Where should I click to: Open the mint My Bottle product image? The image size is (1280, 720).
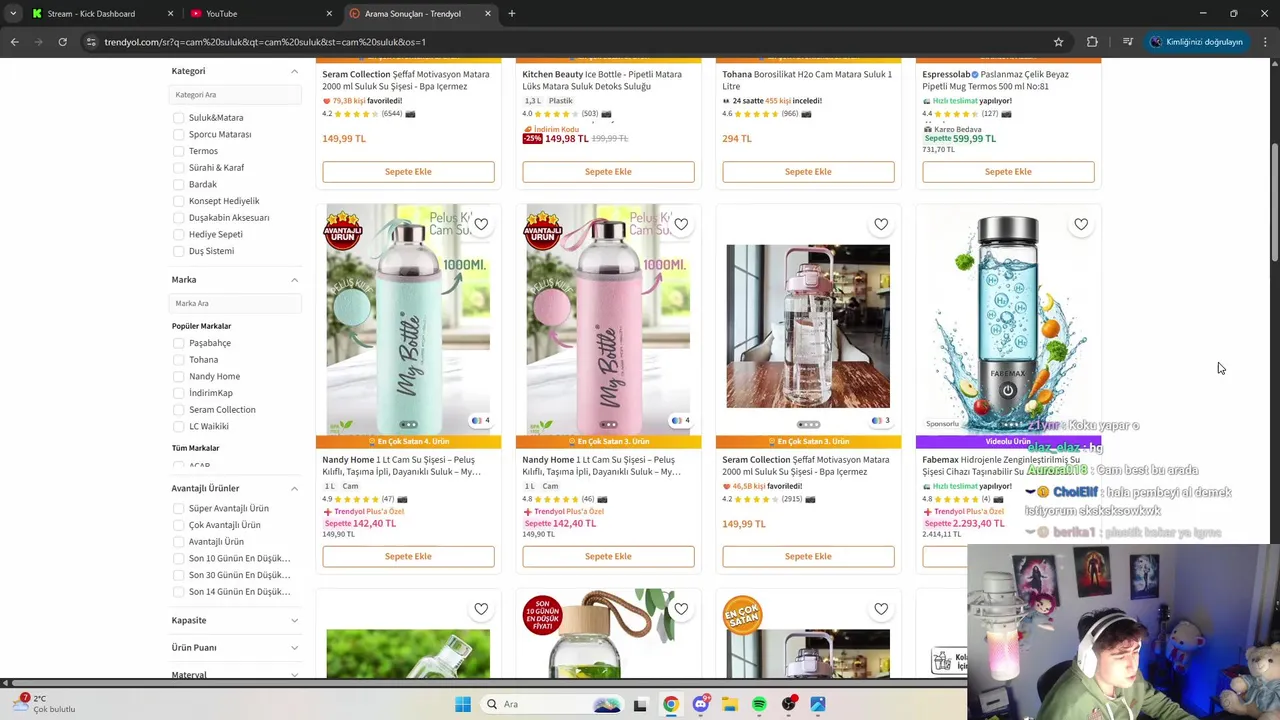coord(408,320)
